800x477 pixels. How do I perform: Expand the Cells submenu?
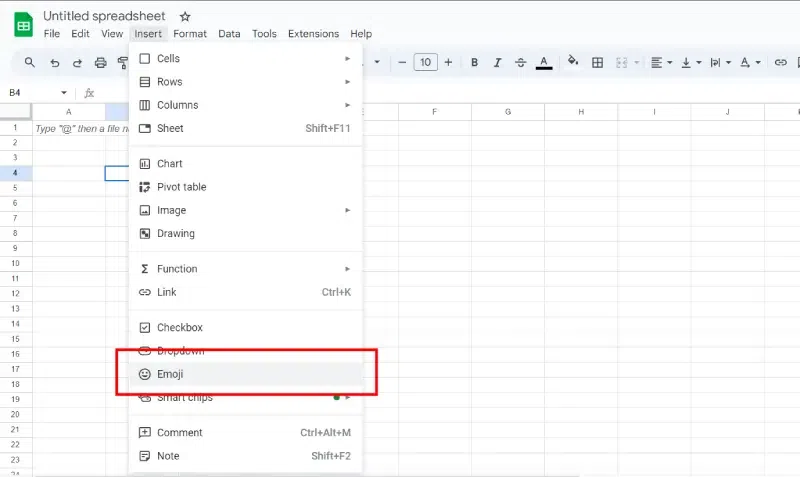click(245, 59)
